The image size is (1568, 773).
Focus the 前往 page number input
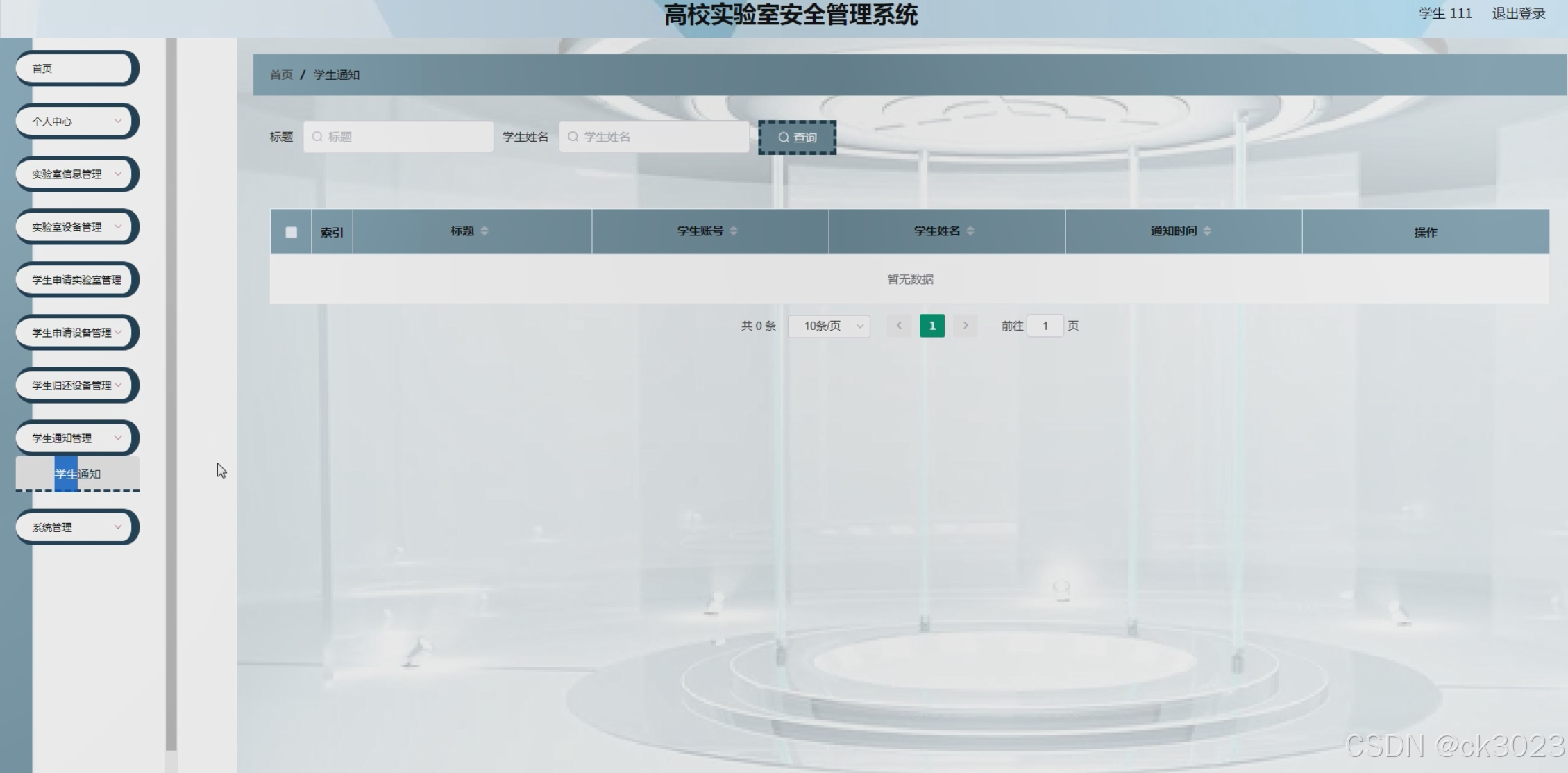click(x=1045, y=326)
